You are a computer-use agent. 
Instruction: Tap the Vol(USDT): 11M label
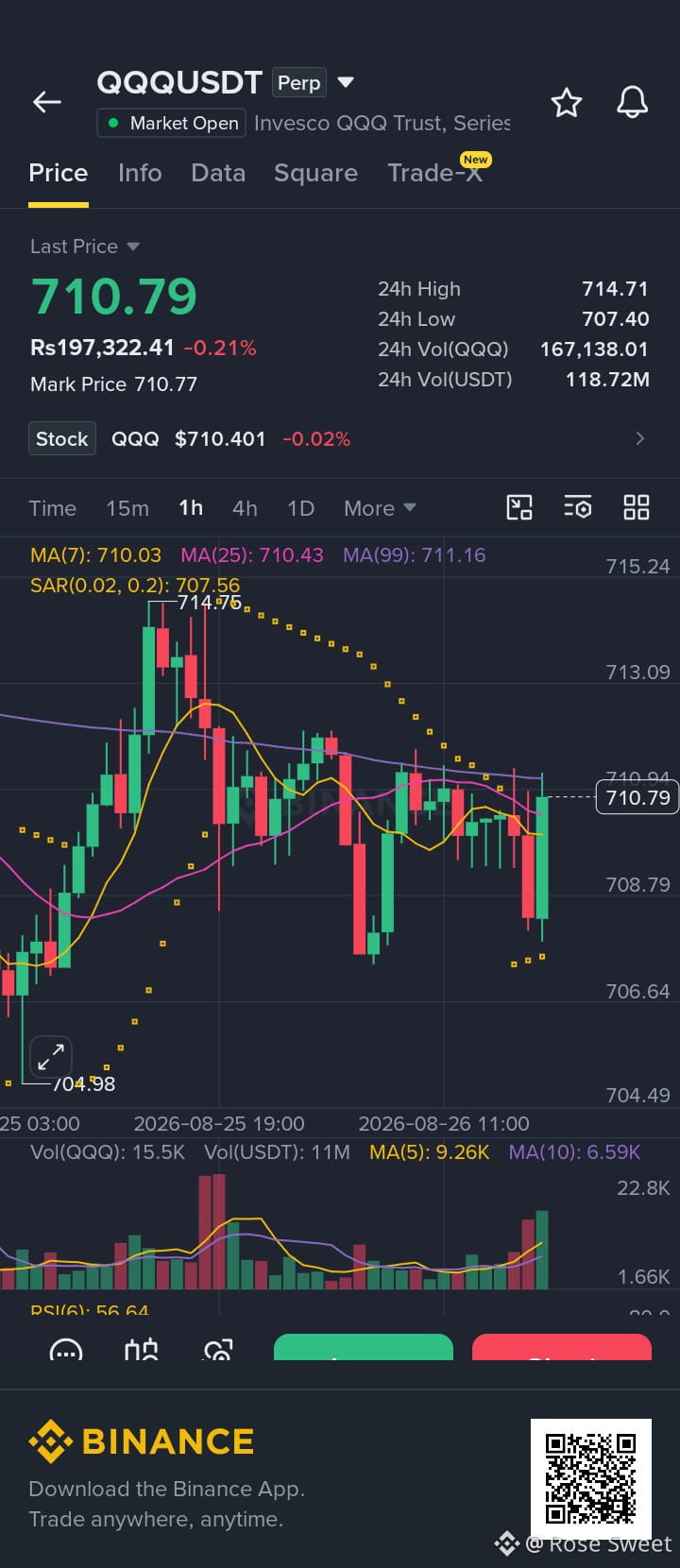click(277, 1152)
